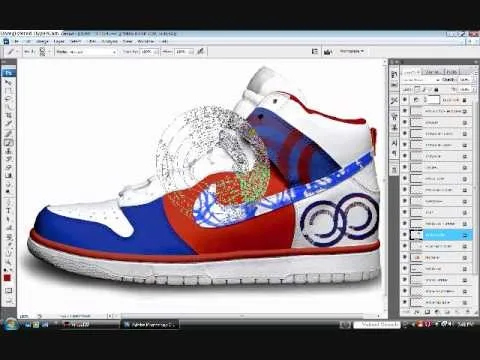The height and width of the screenshot is (360, 480).
Task: Select the Gradient tool
Action: [x=9, y=176]
